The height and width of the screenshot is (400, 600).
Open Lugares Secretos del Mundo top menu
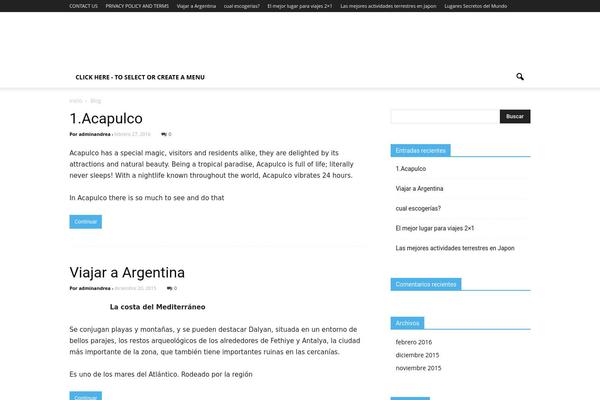(x=476, y=6)
